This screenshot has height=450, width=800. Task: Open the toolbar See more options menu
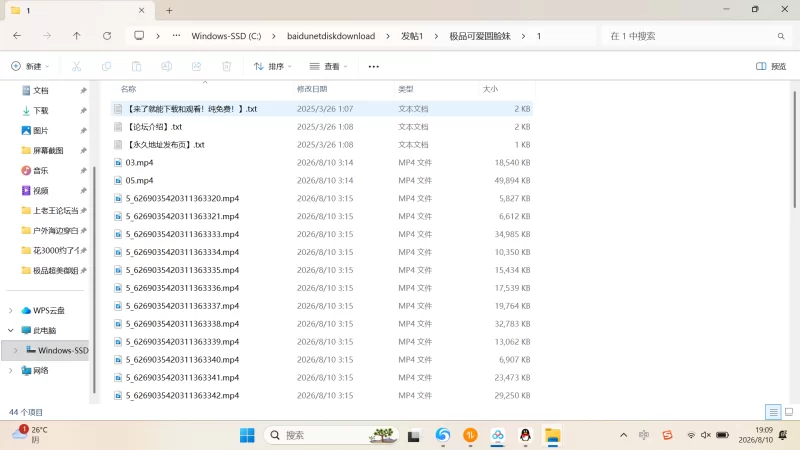373,66
